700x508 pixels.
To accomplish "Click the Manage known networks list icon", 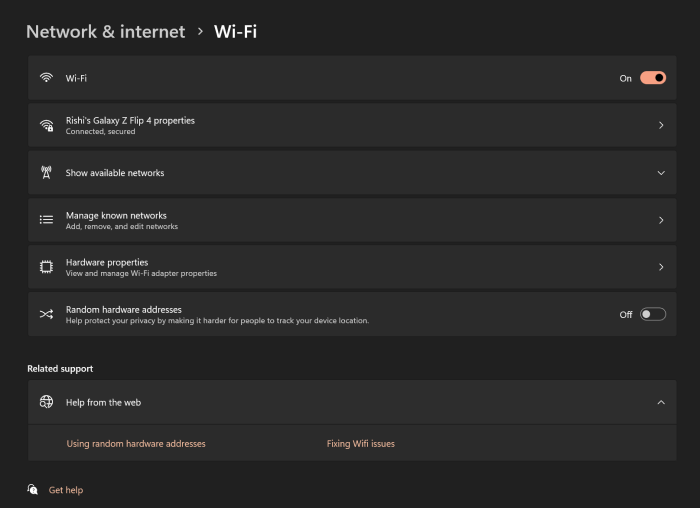I will [x=46, y=220].
